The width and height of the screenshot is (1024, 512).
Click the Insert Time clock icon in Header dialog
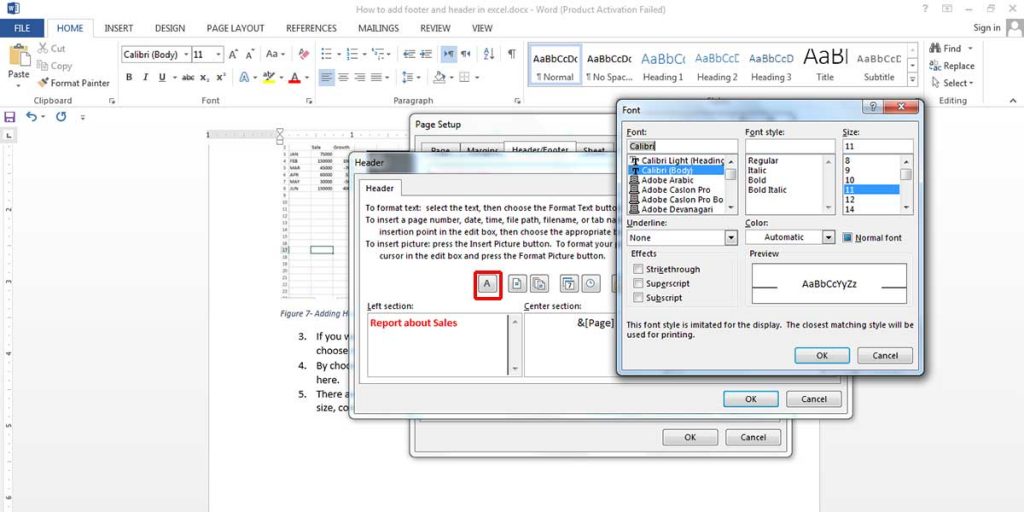(x=591, y=284)
